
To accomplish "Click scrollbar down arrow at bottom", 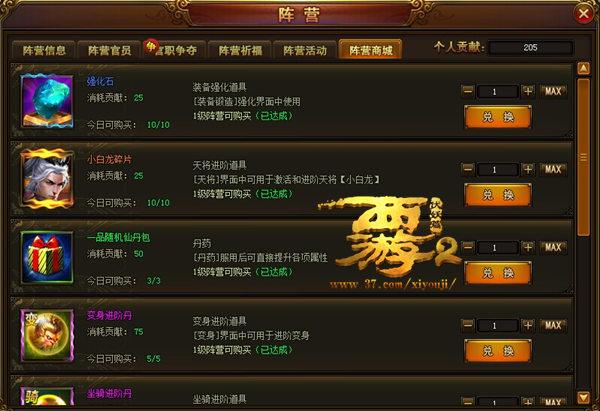I will (584, 397).
